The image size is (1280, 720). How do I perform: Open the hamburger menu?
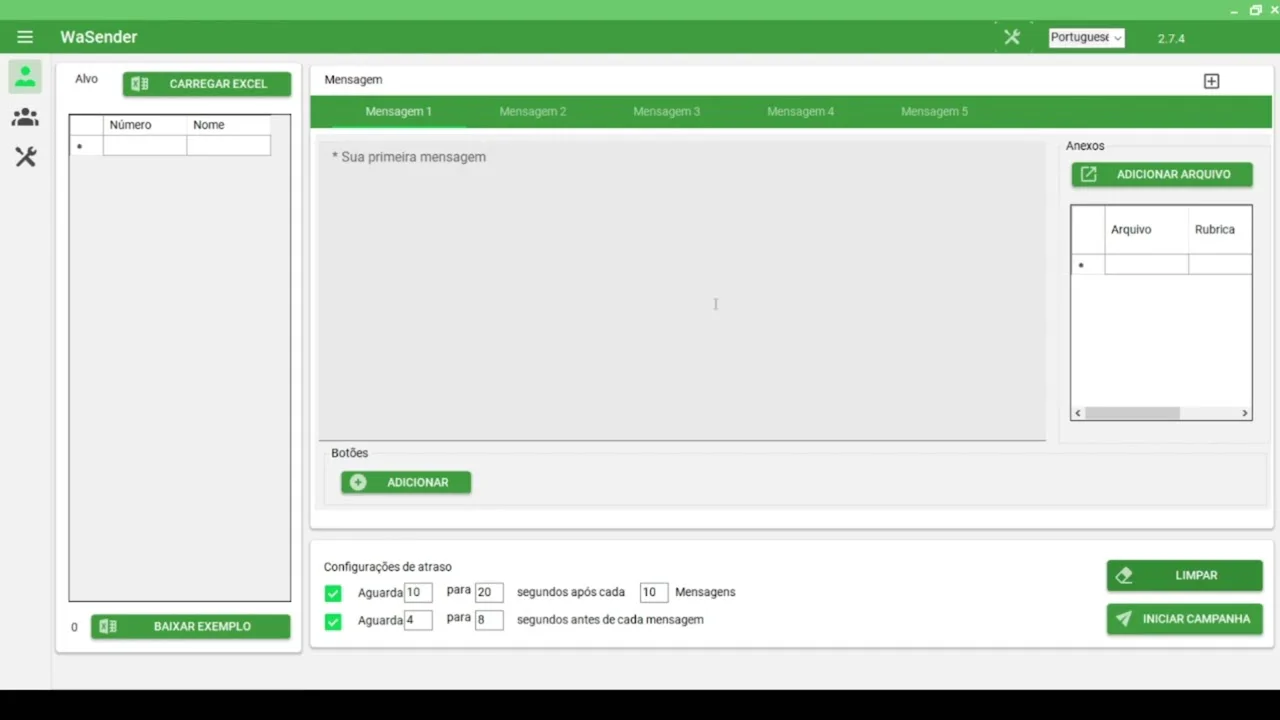point(25,37)
